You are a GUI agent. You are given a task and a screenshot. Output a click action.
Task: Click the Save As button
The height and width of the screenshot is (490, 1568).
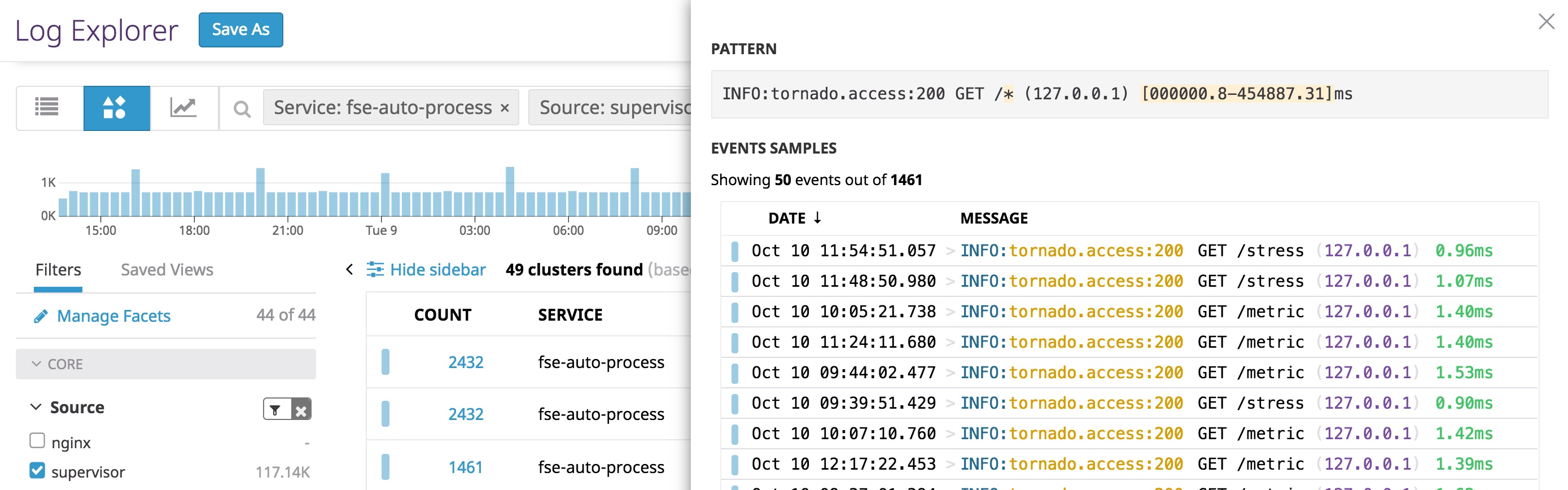click(240, 29)
